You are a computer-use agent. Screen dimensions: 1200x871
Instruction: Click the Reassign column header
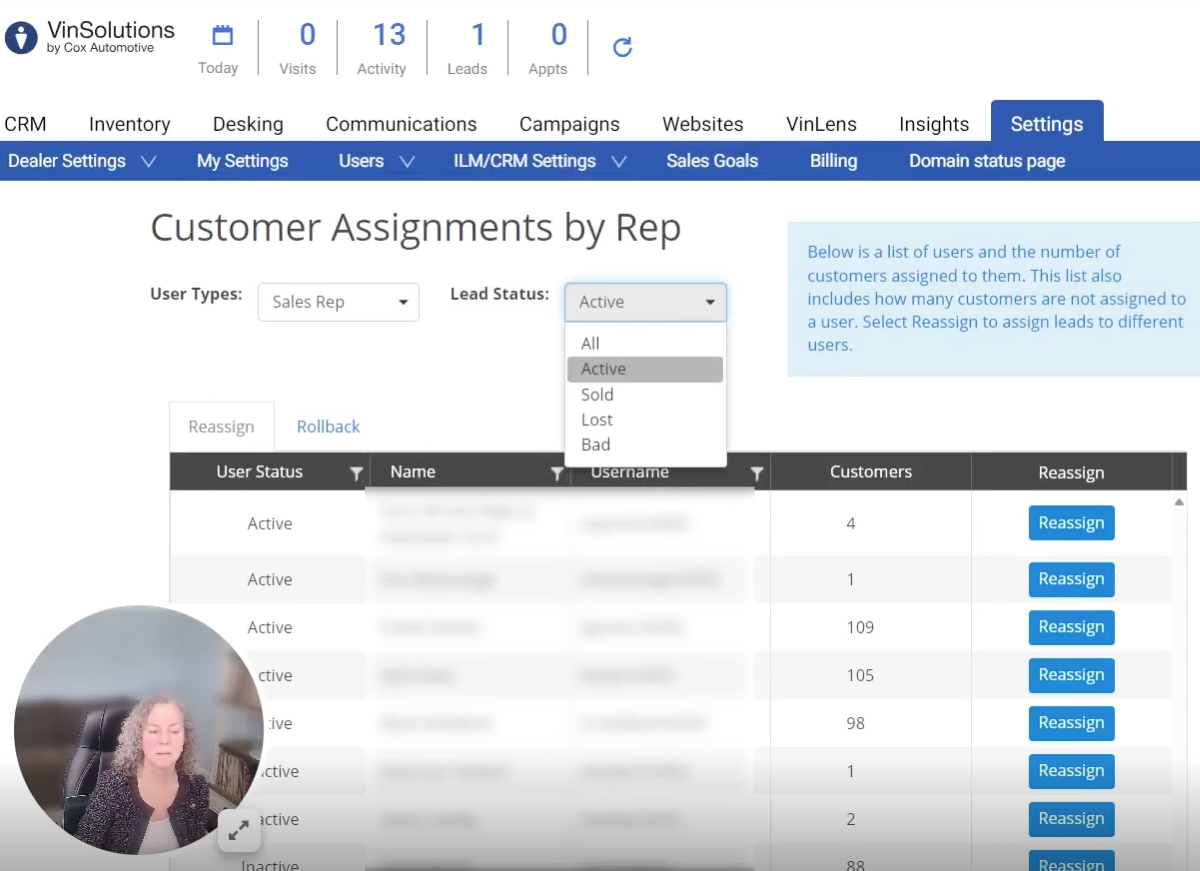click(1071, 473)
